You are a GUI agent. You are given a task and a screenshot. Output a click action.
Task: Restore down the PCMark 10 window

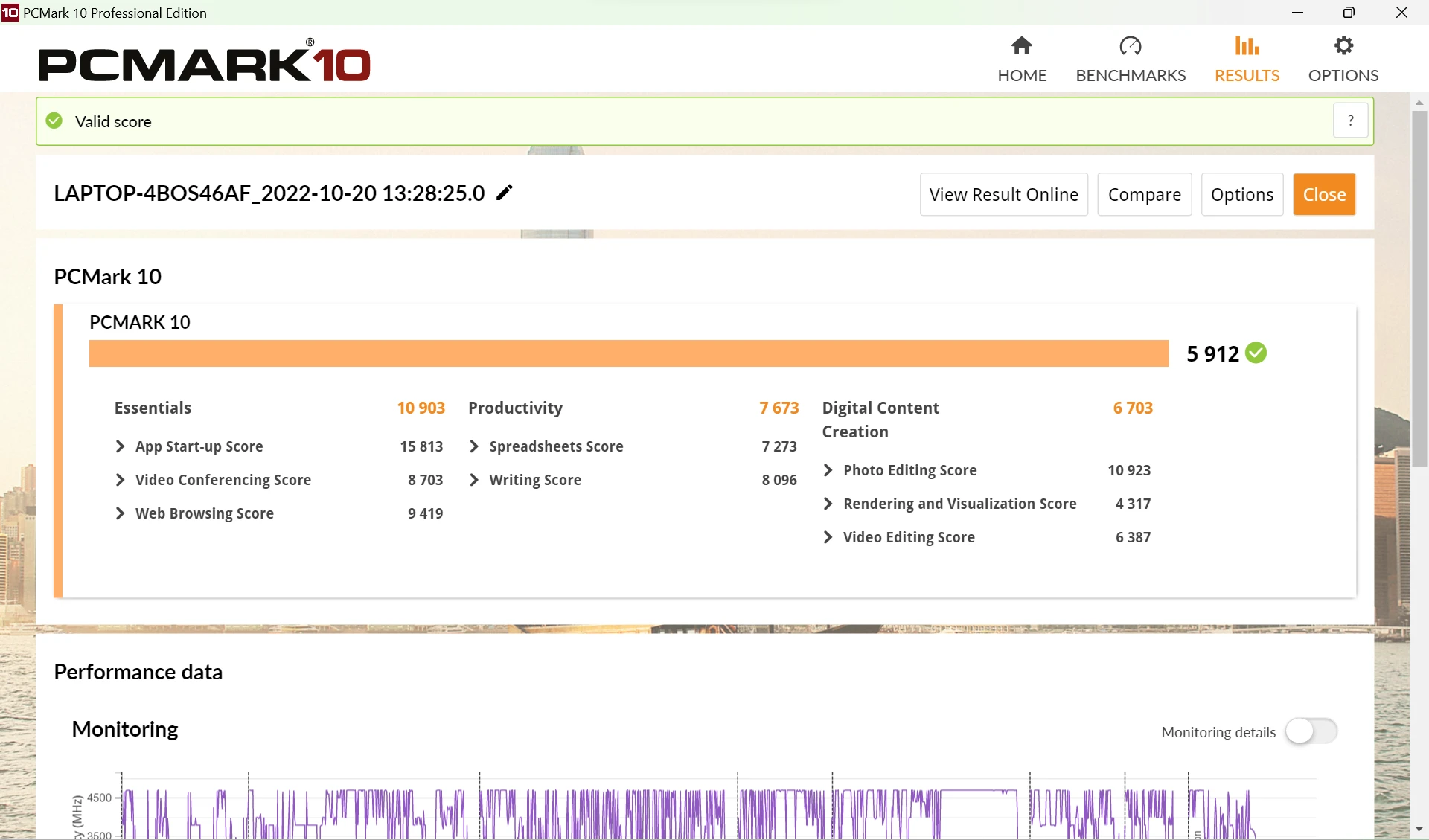tap(1349, 13)
